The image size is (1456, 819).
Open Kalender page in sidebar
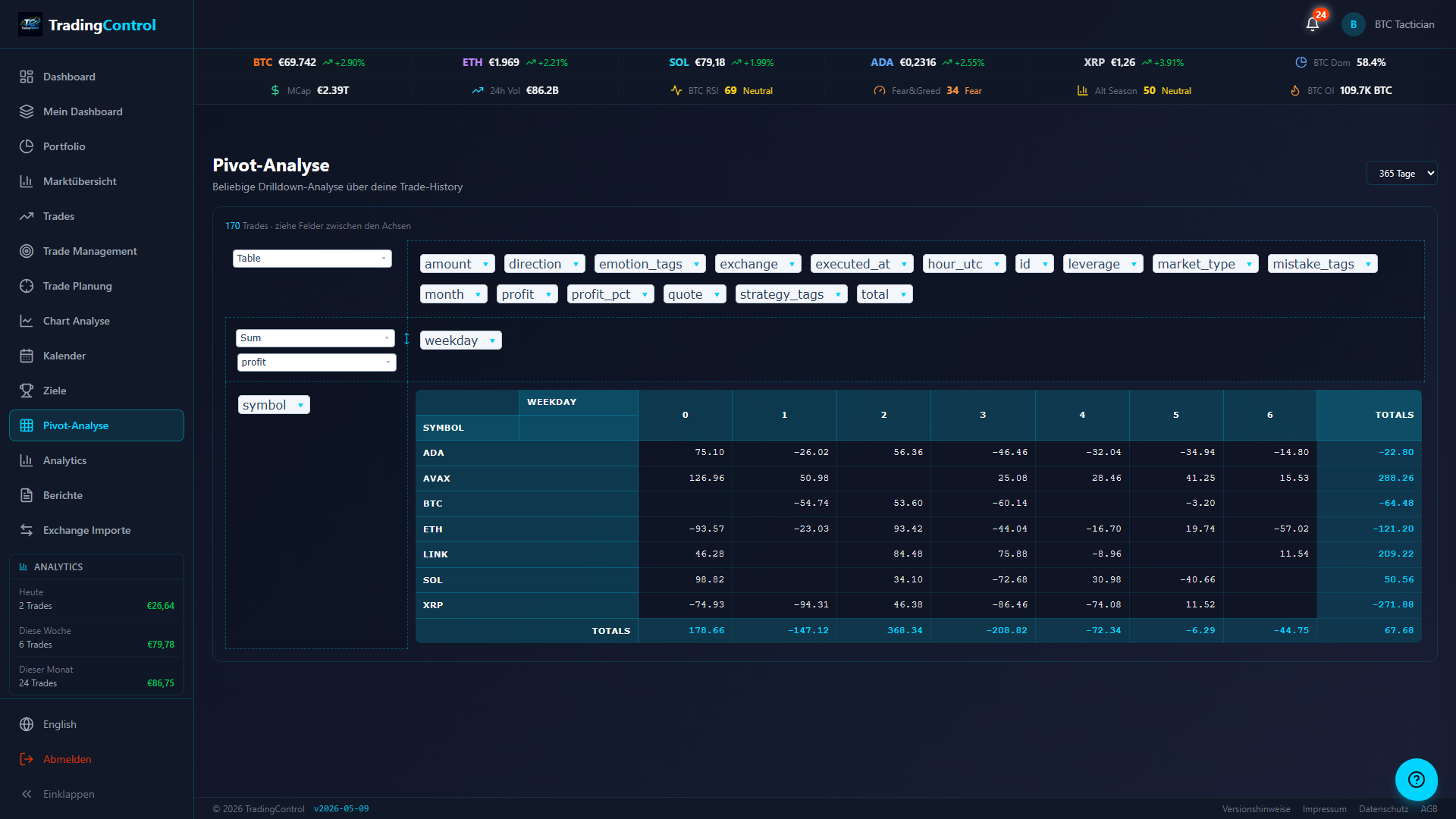96,356
